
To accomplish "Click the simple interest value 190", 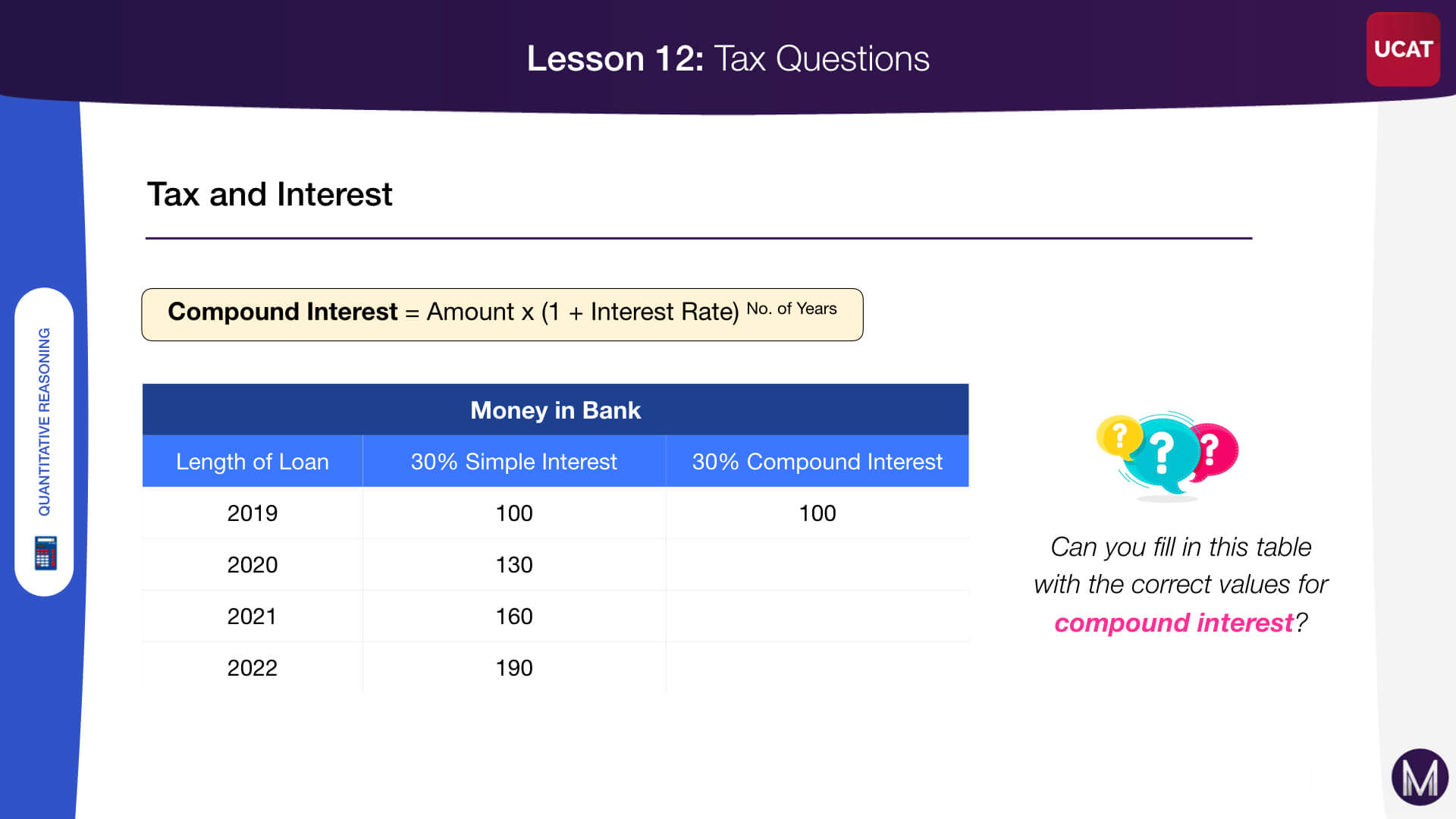I will tap(514, 667).
